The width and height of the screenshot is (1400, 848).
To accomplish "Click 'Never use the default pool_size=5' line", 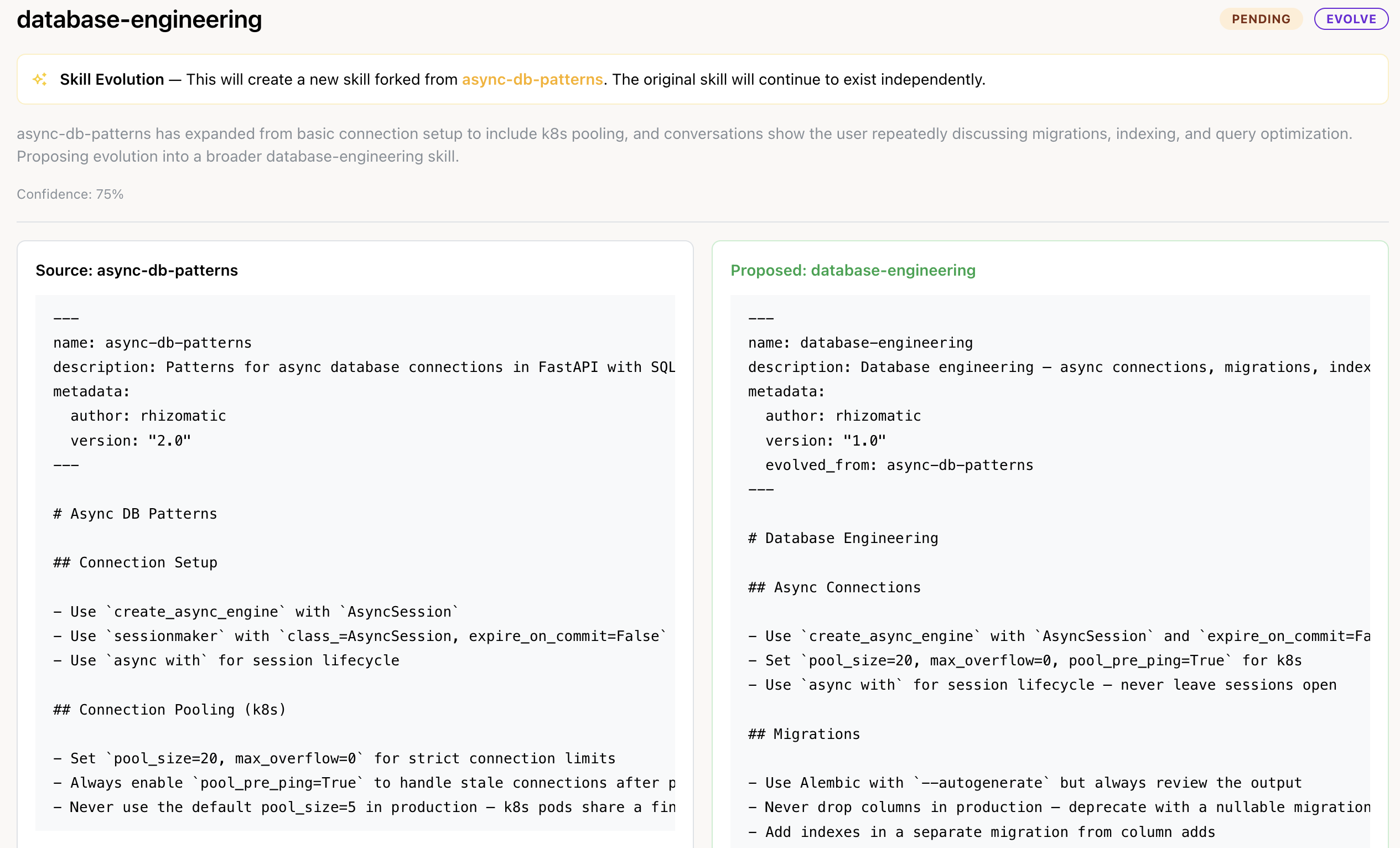I will (364, 808).
